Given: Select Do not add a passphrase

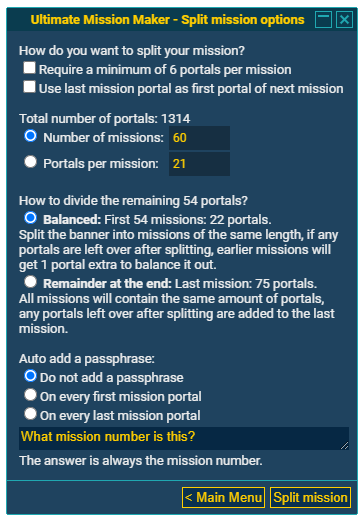Looking at the screenshot, I should tap(31, 376).
